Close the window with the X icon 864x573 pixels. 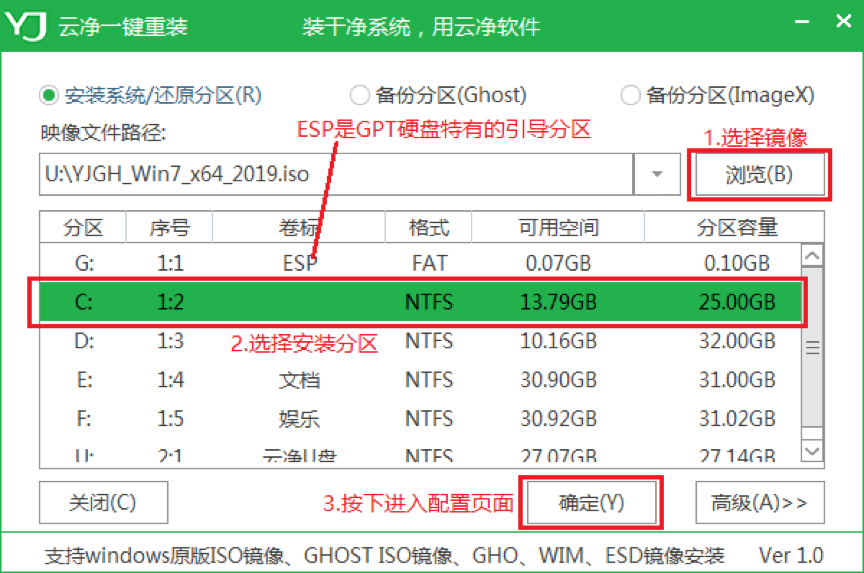843,21
